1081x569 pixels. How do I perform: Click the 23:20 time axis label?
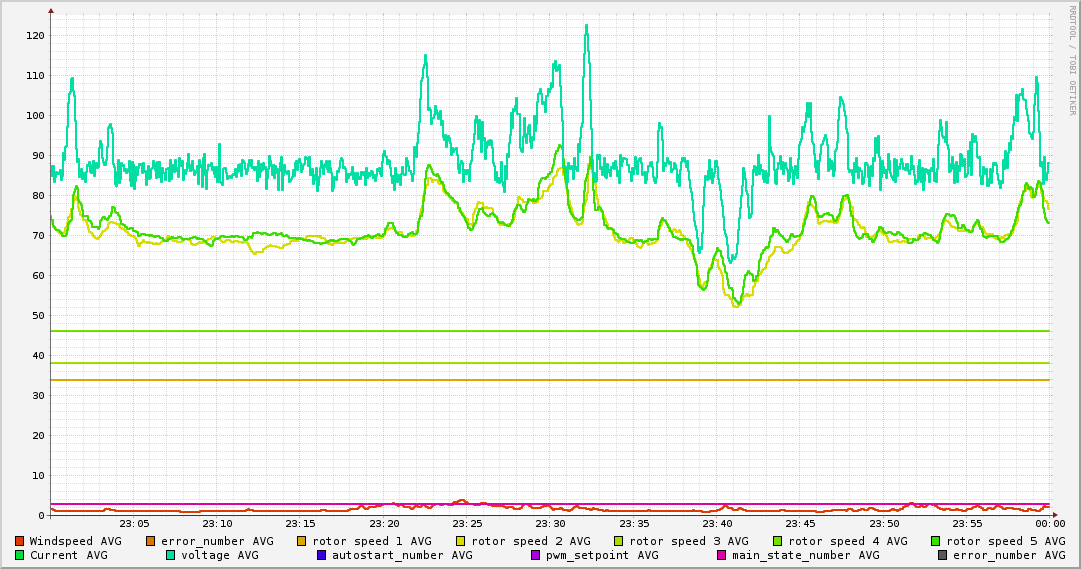click(384, 524)
